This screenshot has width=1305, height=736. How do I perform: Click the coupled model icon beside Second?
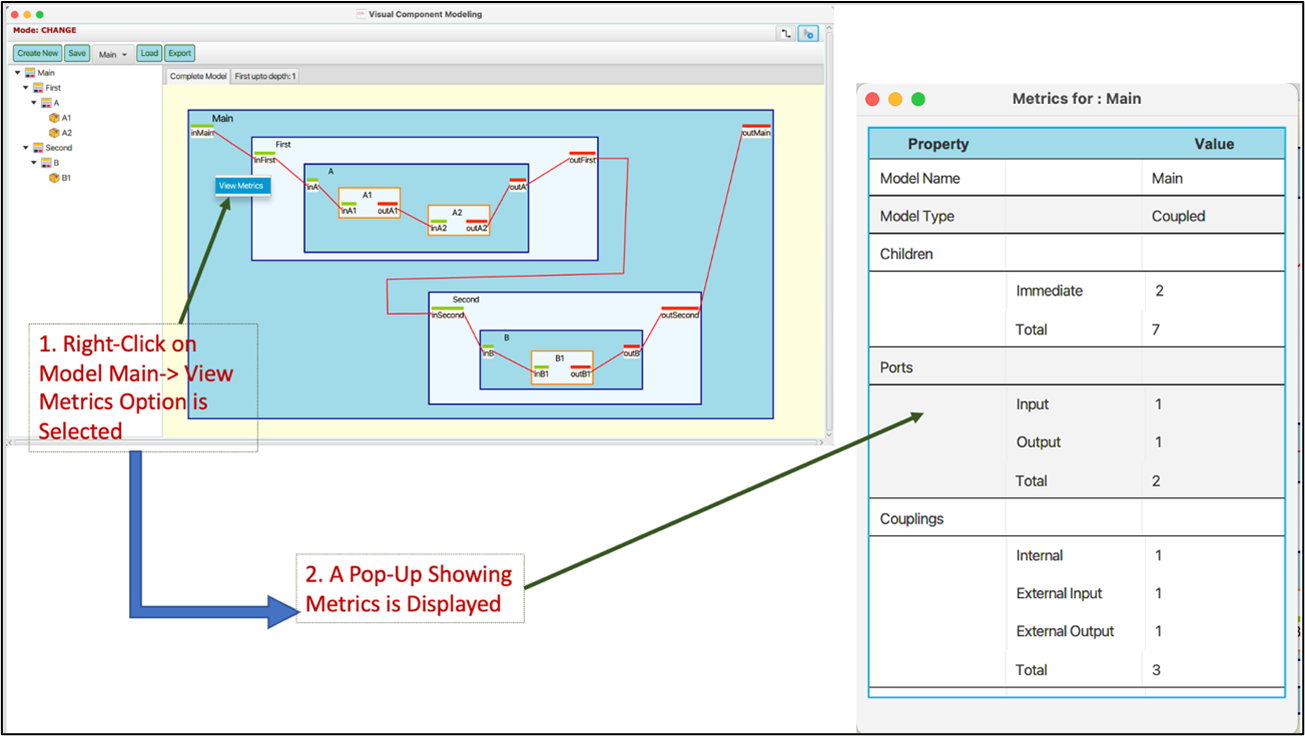tap(38, 147)
